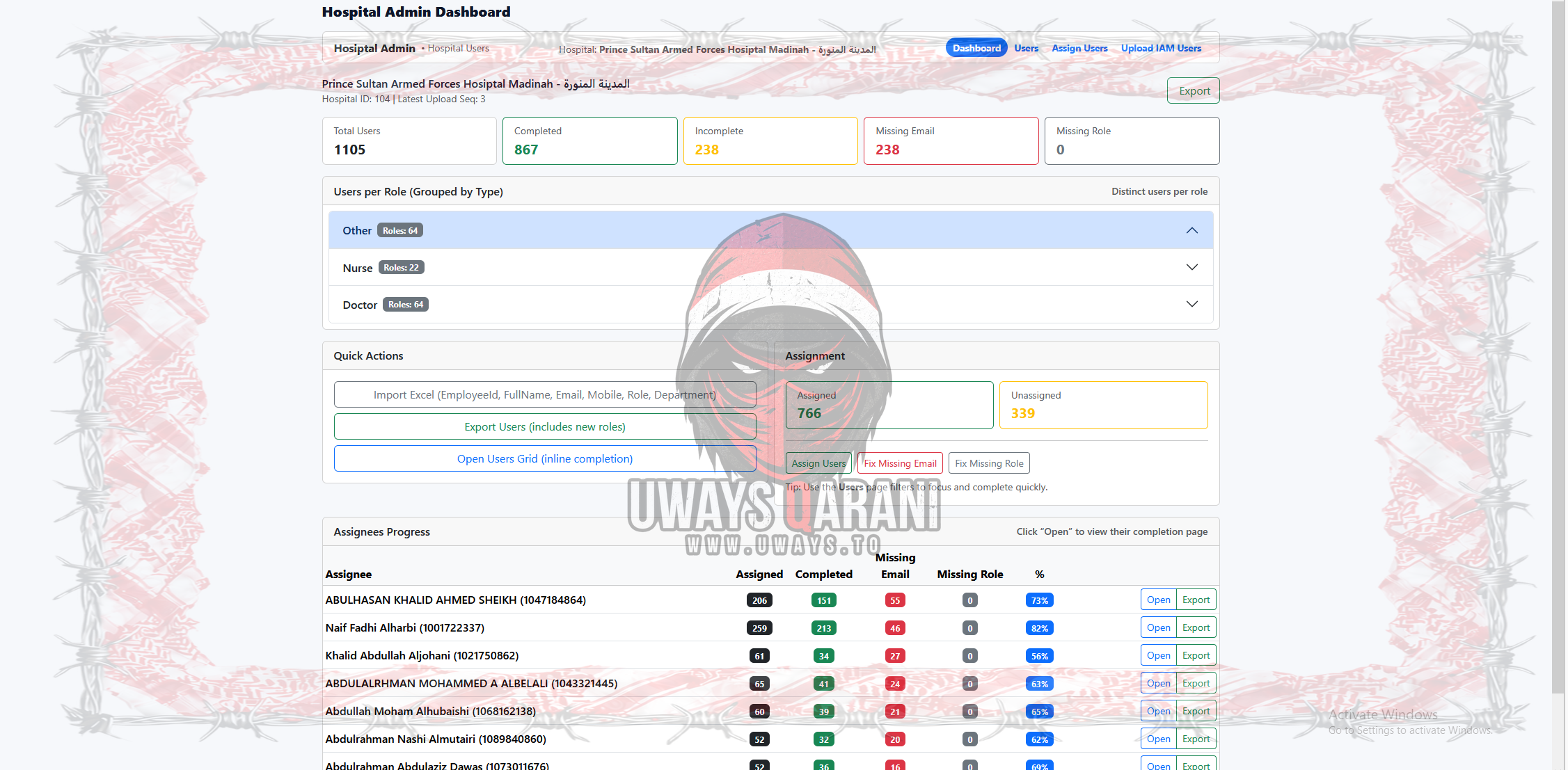Export ABDULHASAN KHALID AHMED SHEIKH's row

(1196, 600)
